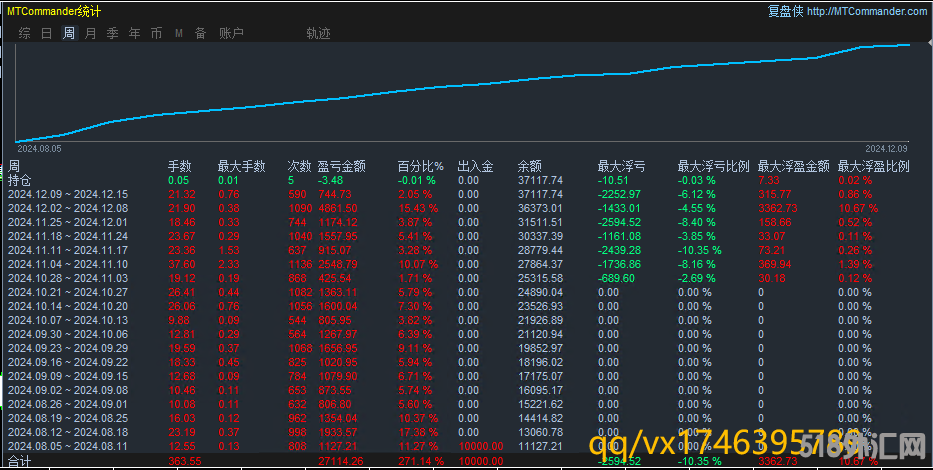
Task: Click the 最大浮亏比例 column header
Action: [713, 166]
